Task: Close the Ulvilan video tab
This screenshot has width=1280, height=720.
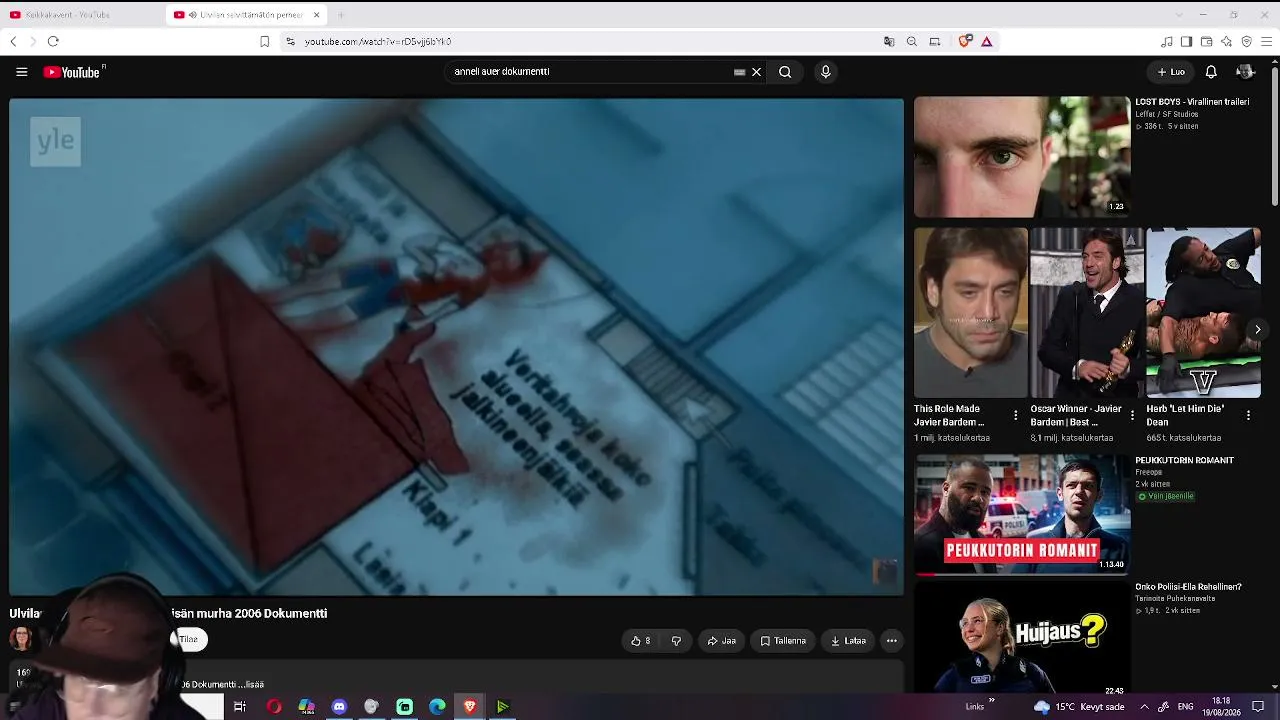Action: pos(317,15)
